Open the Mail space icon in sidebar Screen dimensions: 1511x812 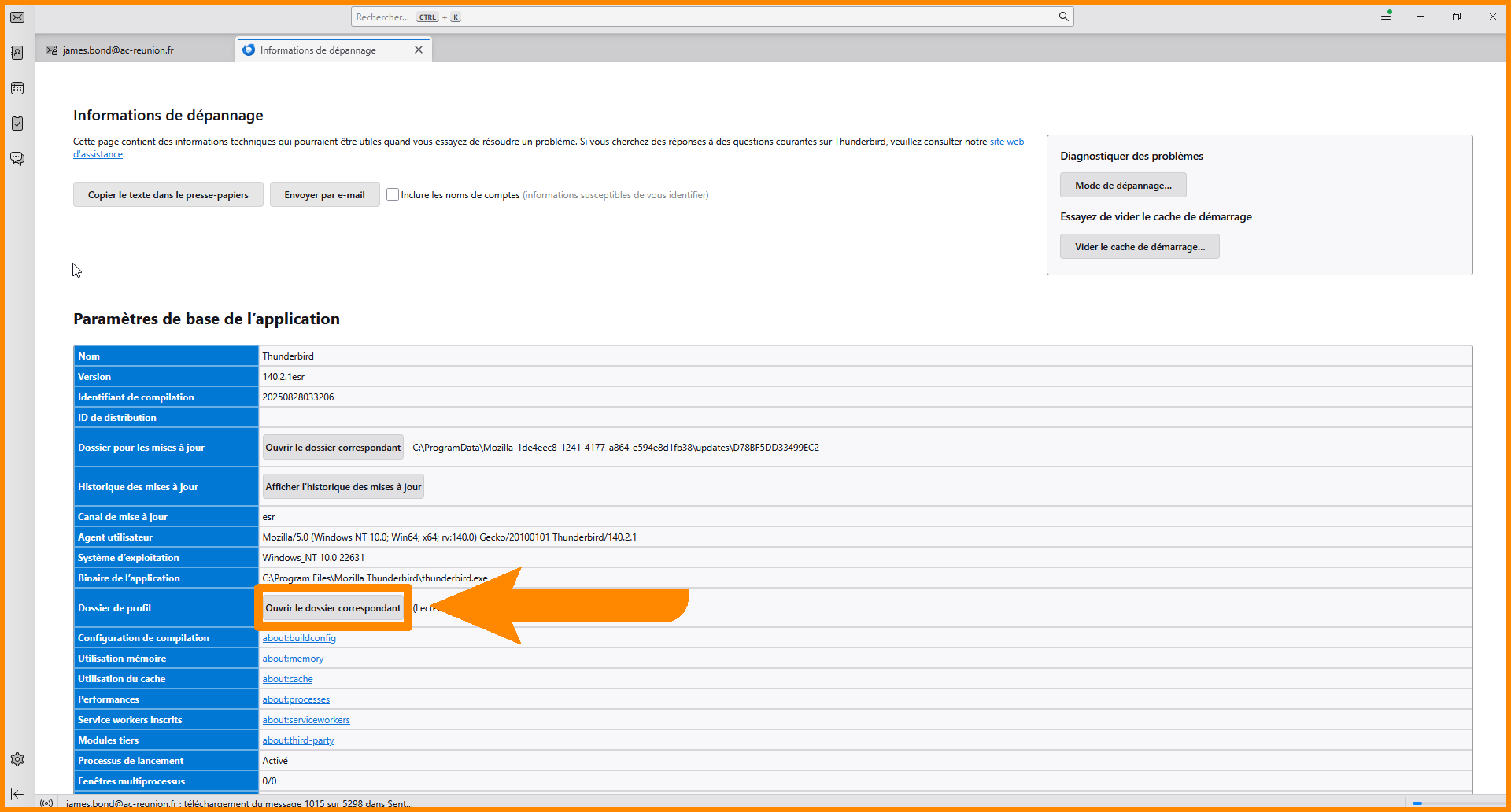(17, 17)
